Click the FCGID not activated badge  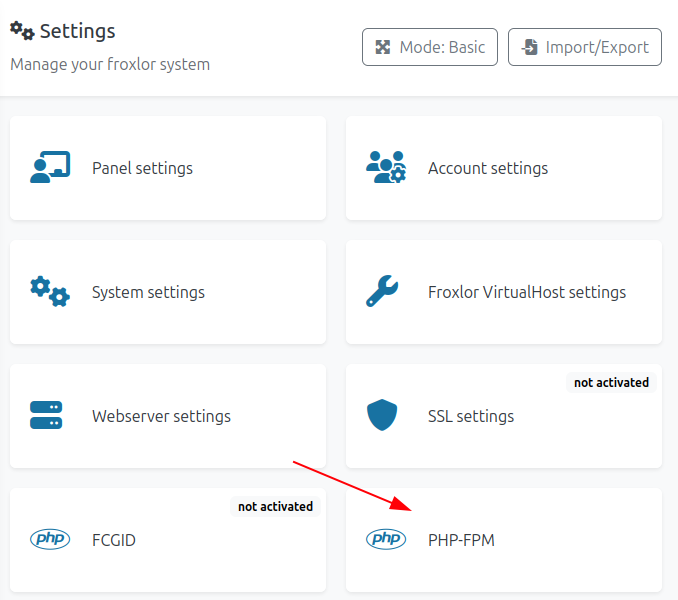pos(275,506)
